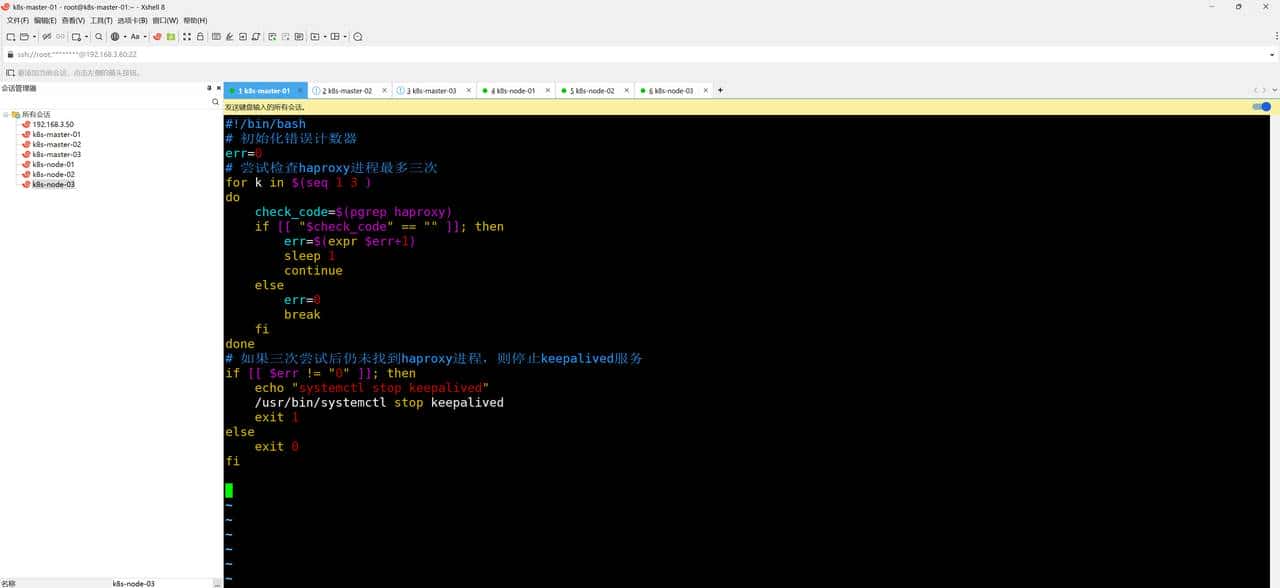Create a new session from the toolbar

pyautogui.click(x=9, y=36)
